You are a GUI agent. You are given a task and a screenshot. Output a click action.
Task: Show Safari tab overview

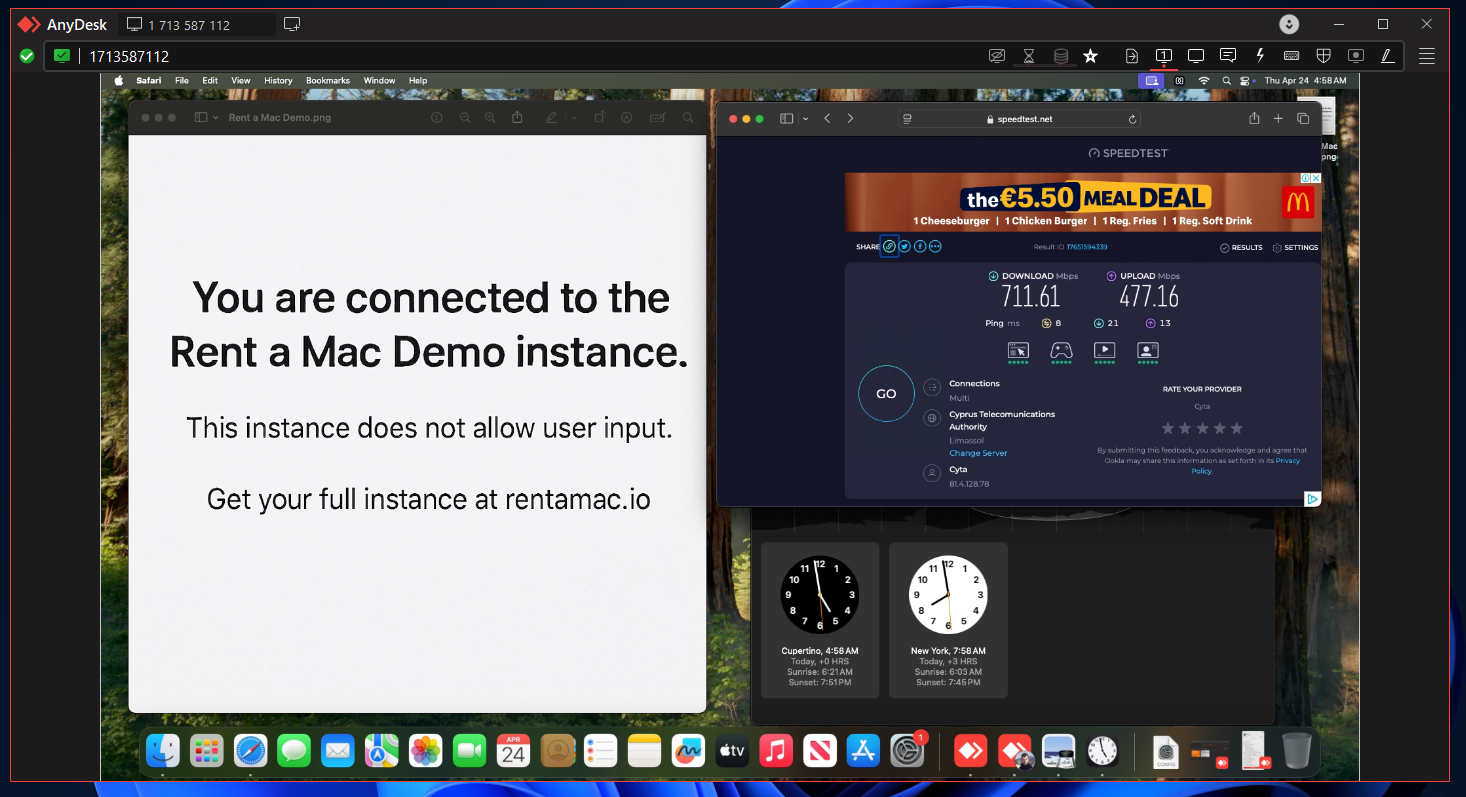tap(1303, 118)
